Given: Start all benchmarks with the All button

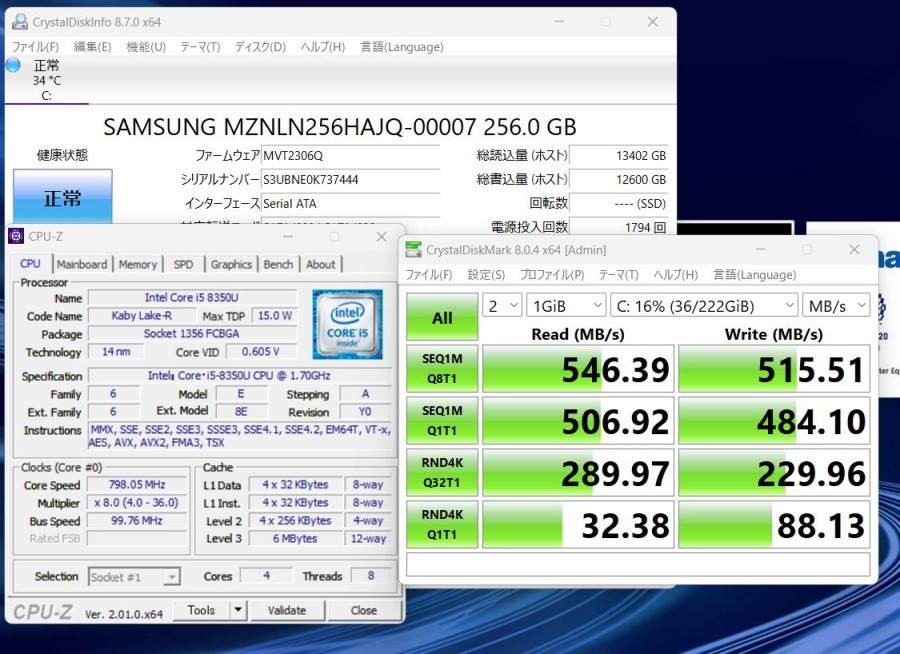Looking at the screenshot, I should [442, 318].
